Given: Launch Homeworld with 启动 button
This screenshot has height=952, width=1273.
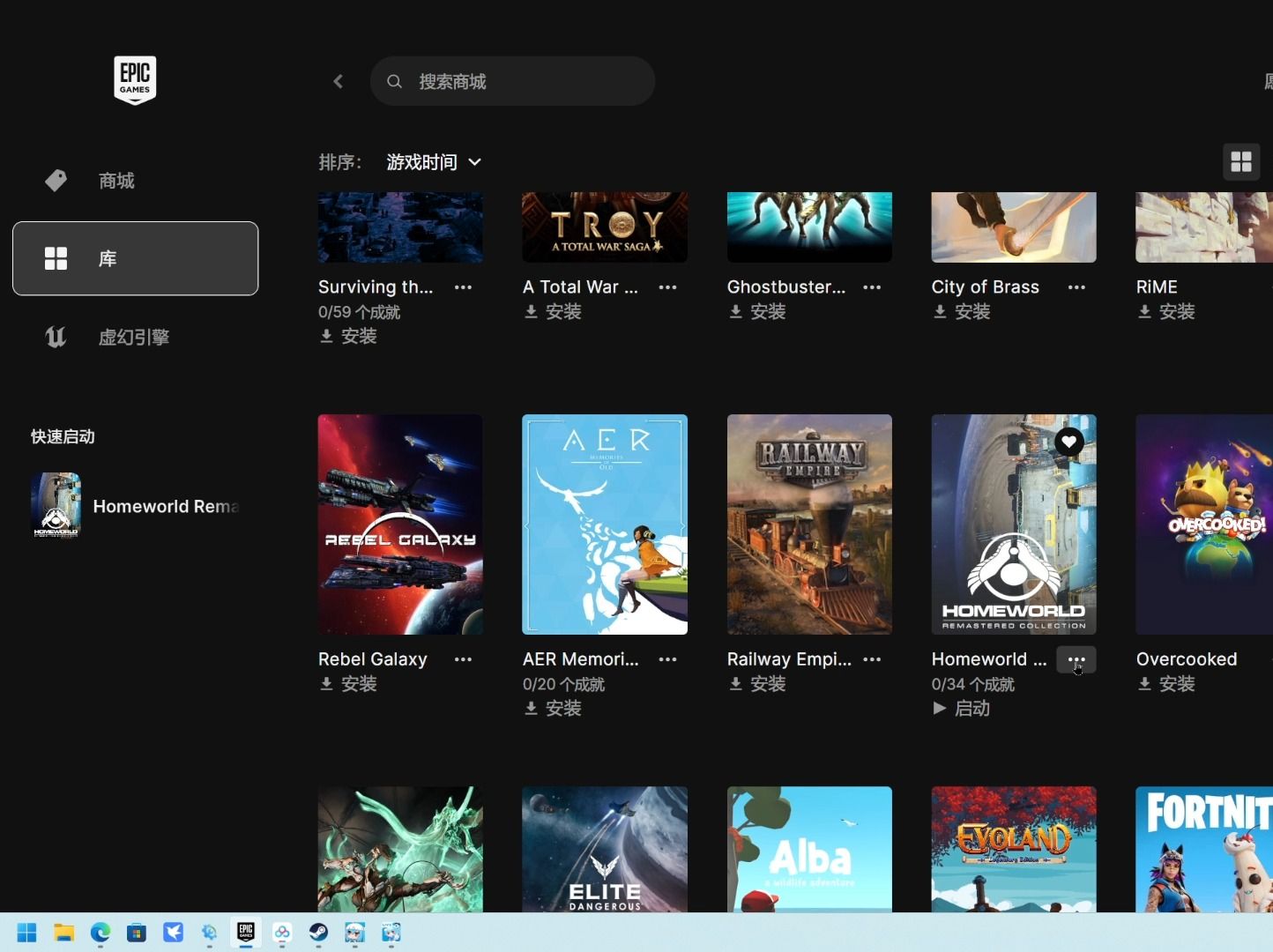Looking at the screenshot, I should point(962,708).
